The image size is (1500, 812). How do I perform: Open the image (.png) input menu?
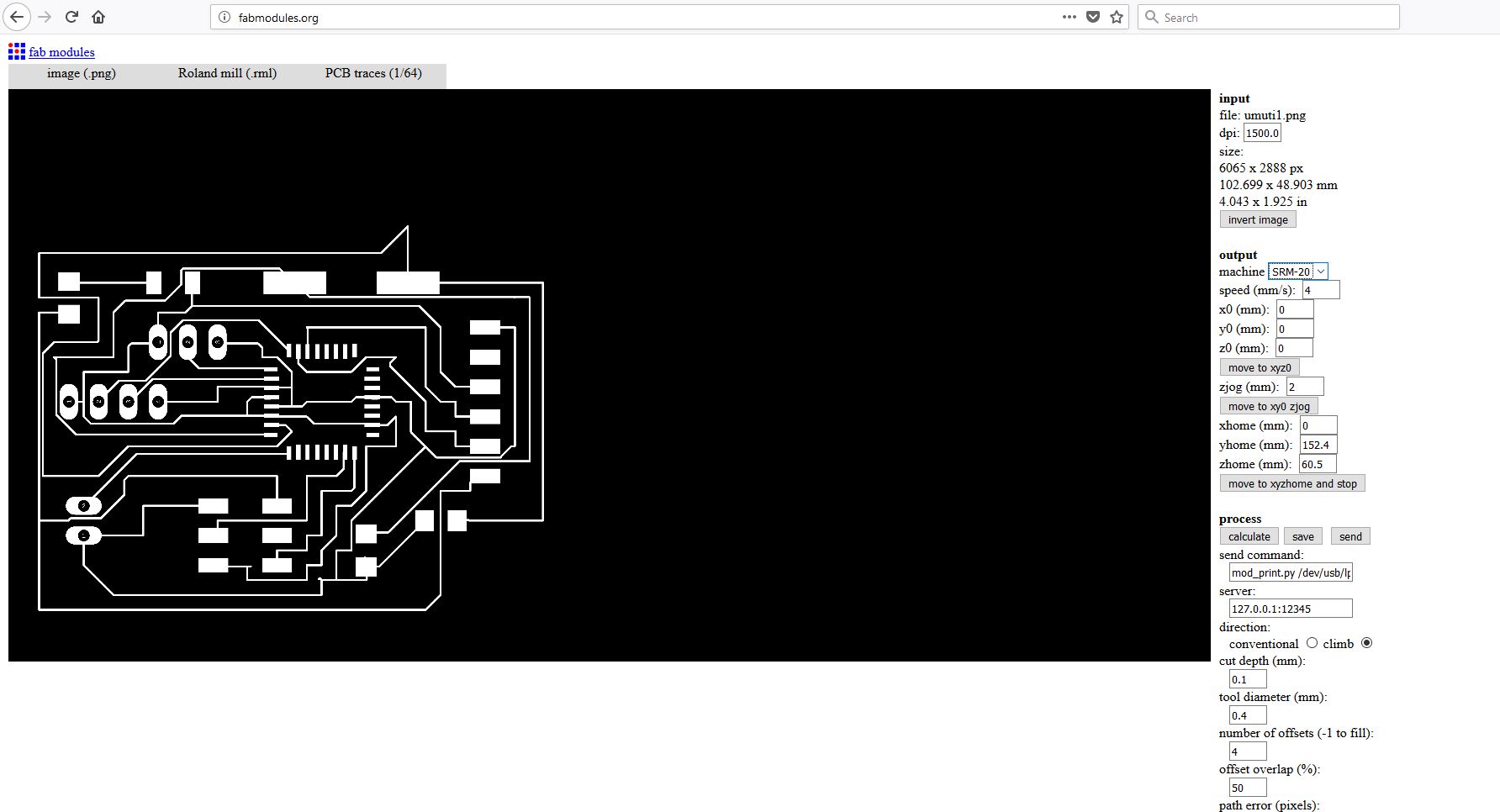[82, 73]
